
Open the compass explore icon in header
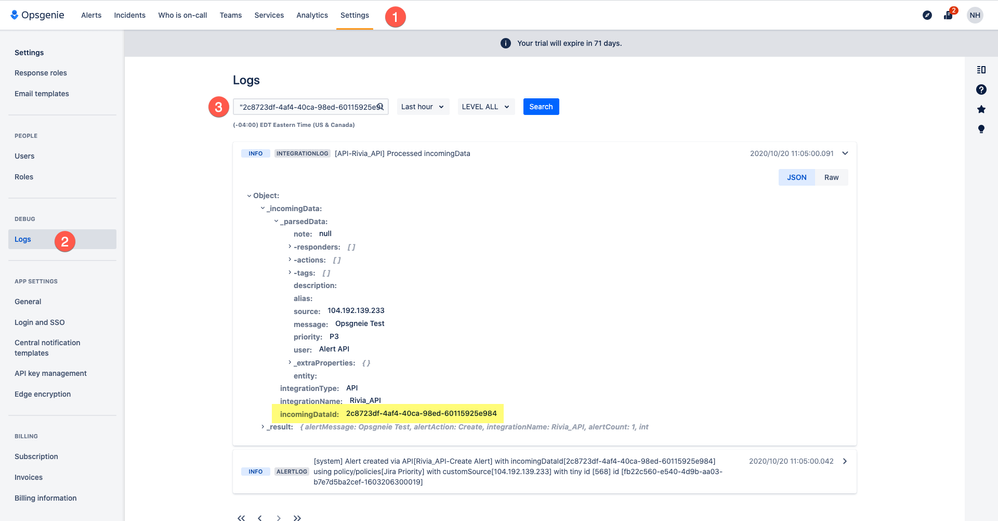tap(927, 15)
